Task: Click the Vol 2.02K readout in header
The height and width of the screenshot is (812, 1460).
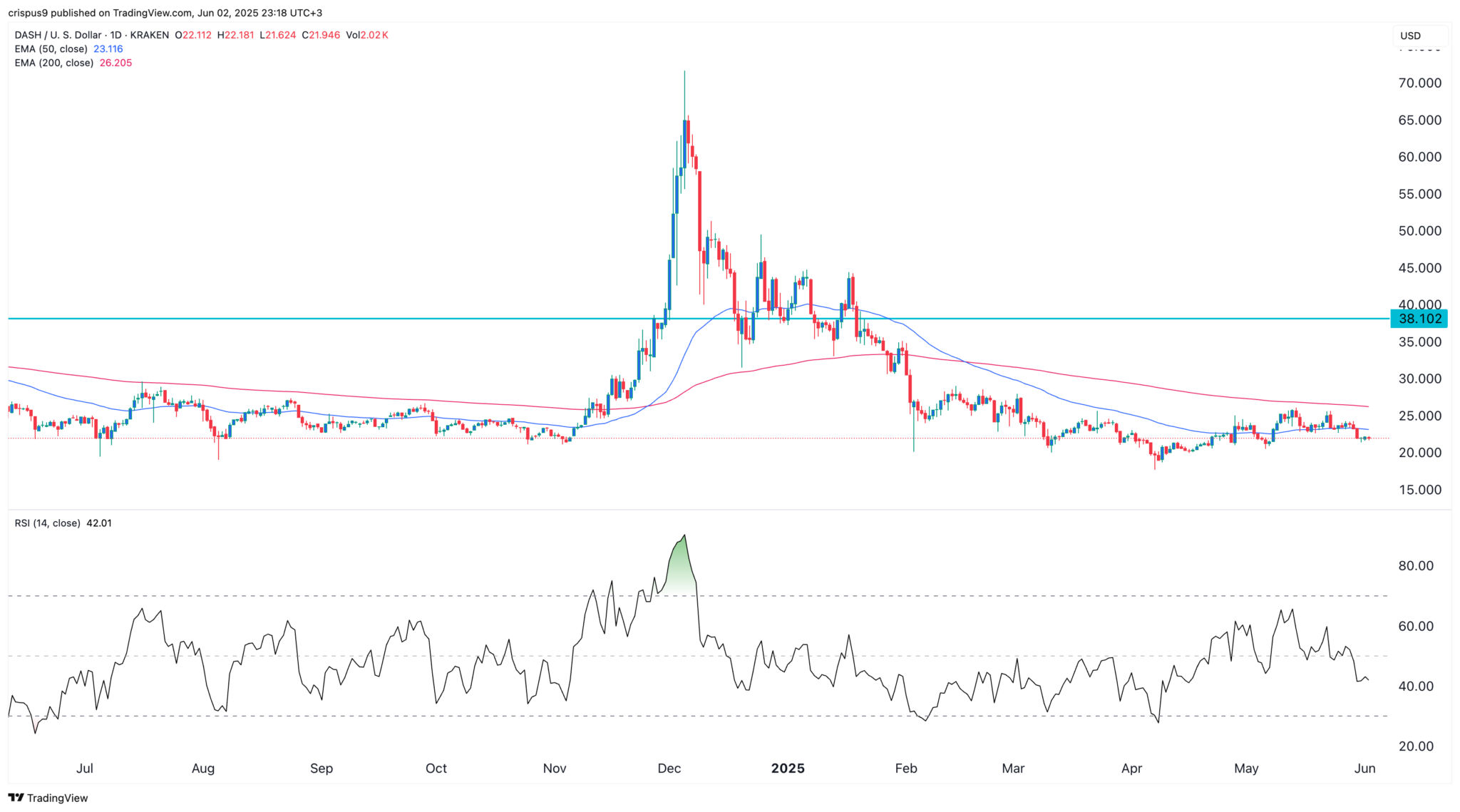Action: (366, 35)
